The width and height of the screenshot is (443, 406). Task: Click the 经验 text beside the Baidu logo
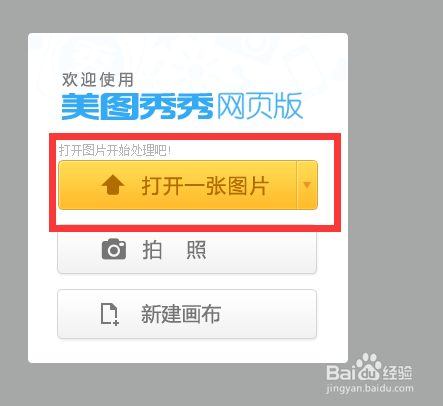pos(398,373)
